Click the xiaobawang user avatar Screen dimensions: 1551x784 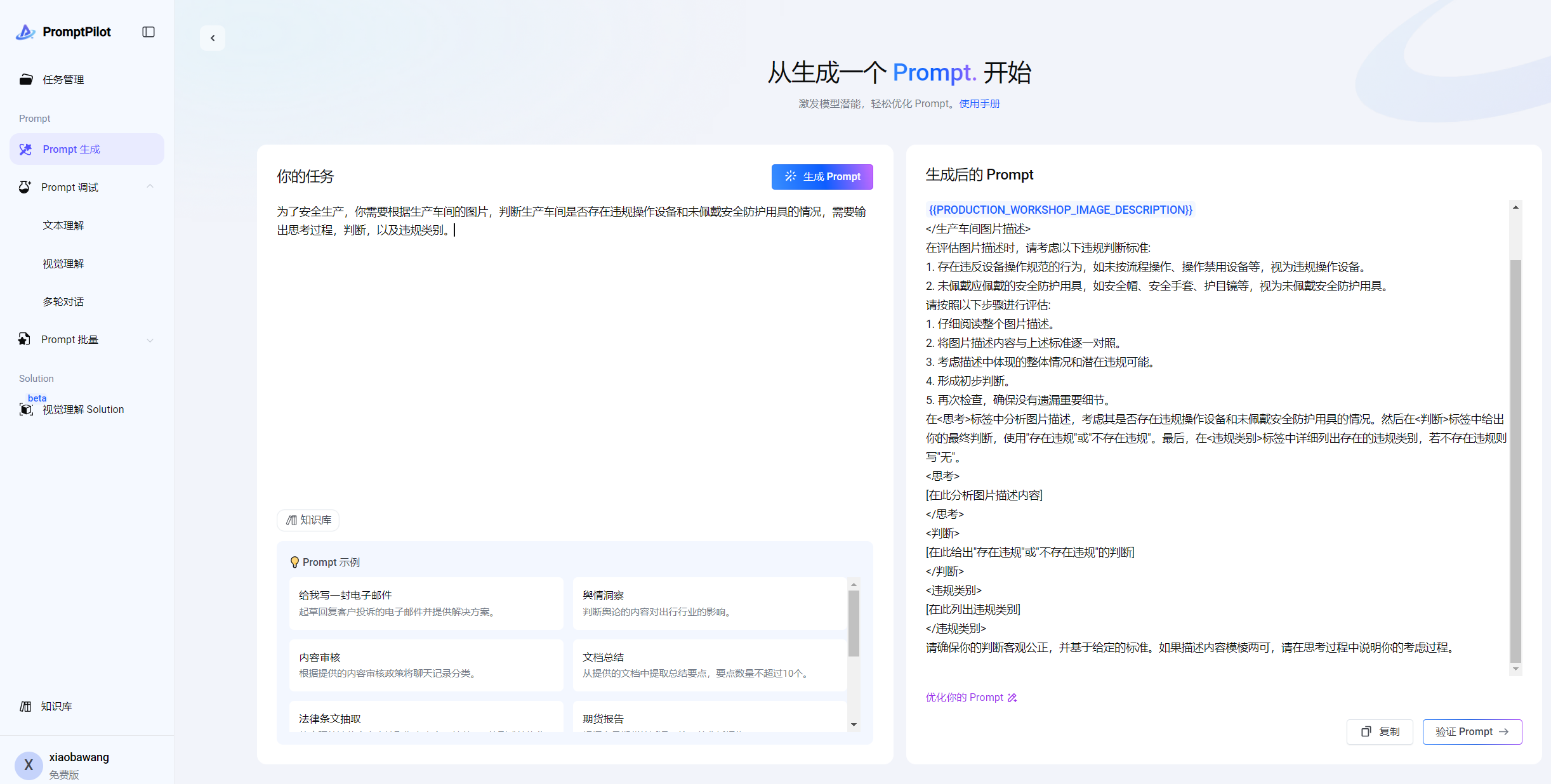point(29,765)
